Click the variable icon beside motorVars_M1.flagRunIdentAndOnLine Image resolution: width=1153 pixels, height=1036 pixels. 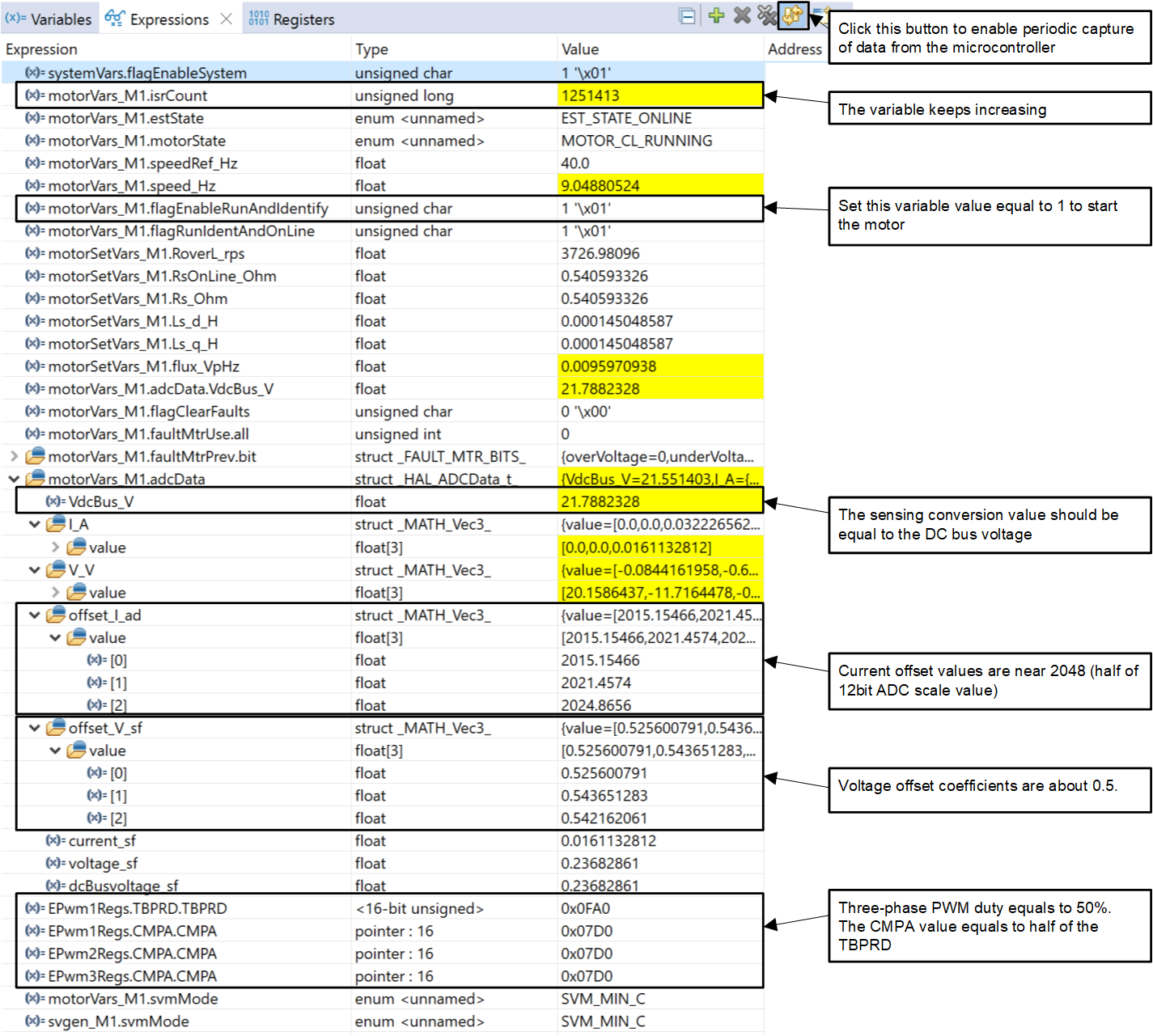coord(35,231)
